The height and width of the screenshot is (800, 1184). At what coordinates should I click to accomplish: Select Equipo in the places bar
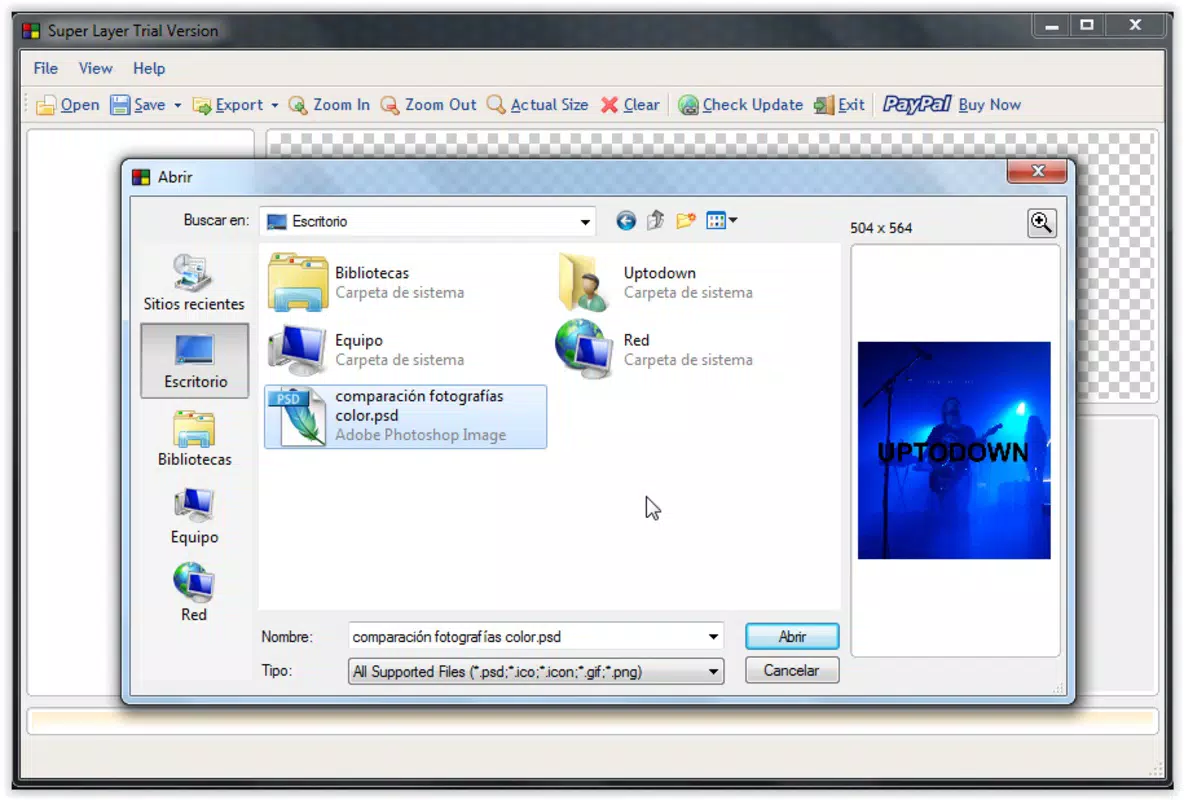(x=194, y=516)
